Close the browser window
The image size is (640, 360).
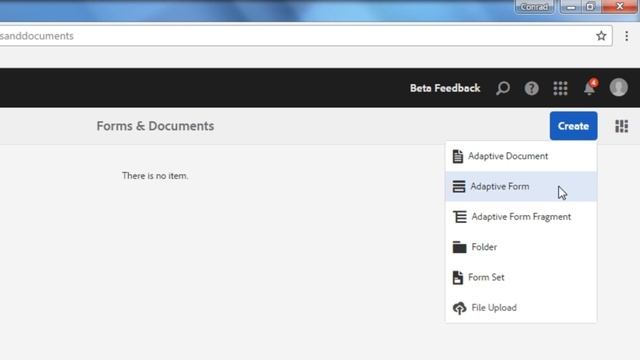click(x=620, y=7)
